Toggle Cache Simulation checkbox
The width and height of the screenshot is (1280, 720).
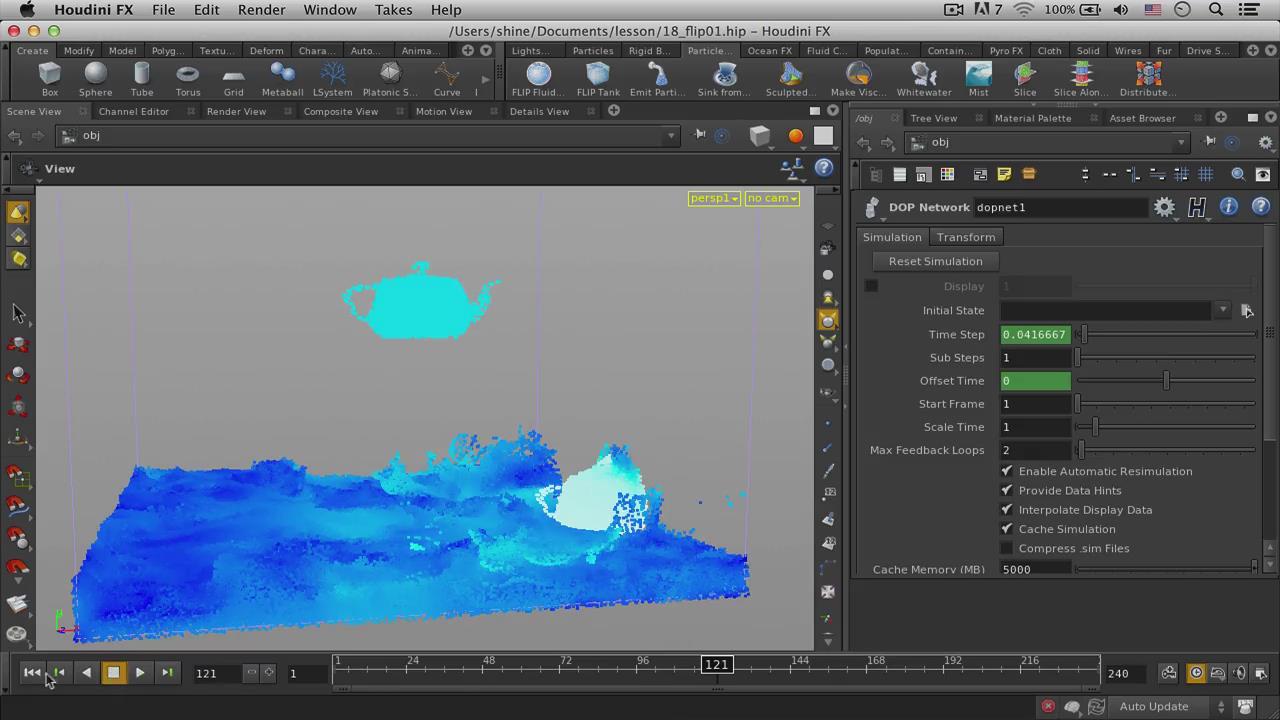(x=1007, y=529)
